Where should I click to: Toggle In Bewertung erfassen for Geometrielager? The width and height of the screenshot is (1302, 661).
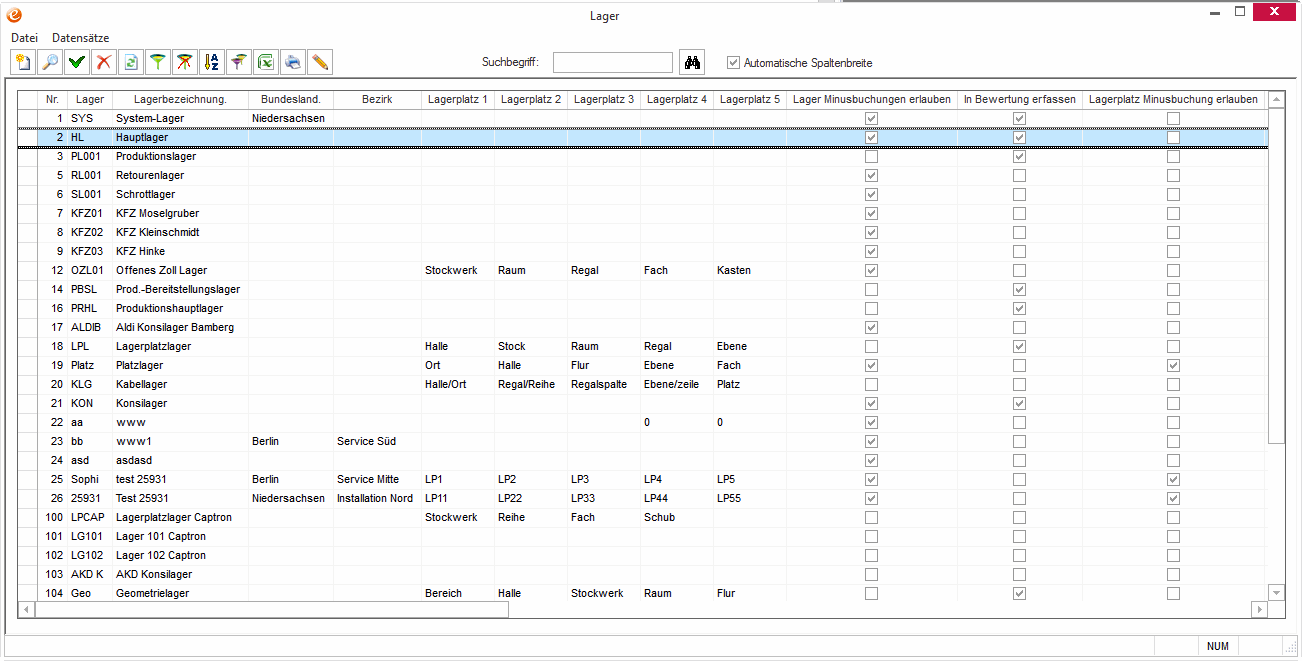tap(1019, 593)
